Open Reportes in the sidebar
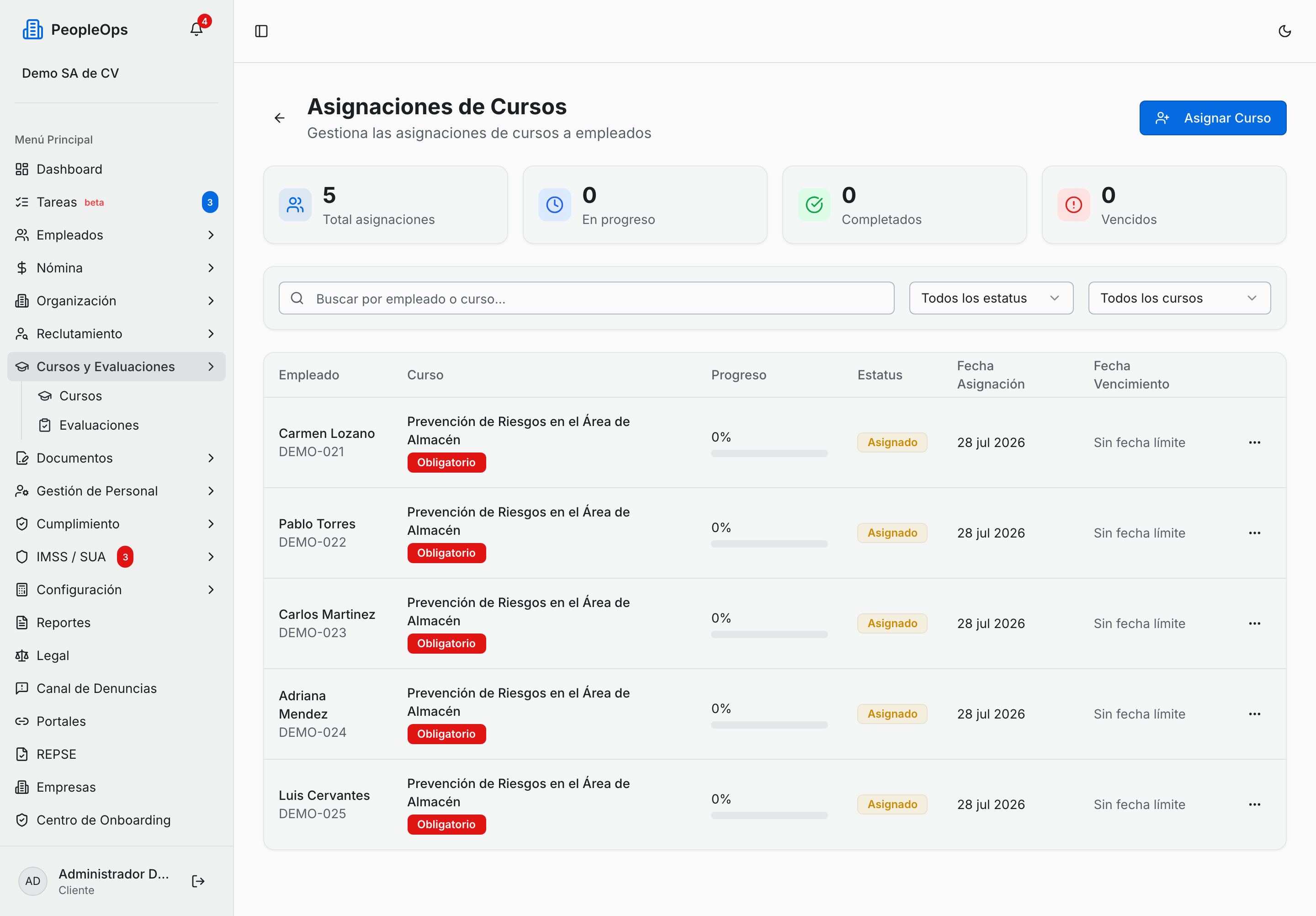The width and height of the screenshot is (1316, 916). (x=117, y=623)
